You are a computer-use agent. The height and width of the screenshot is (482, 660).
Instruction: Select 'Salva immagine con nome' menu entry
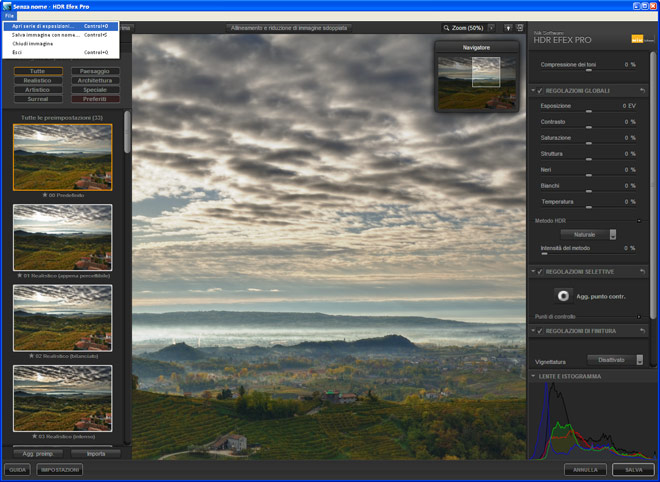(60, 35)
